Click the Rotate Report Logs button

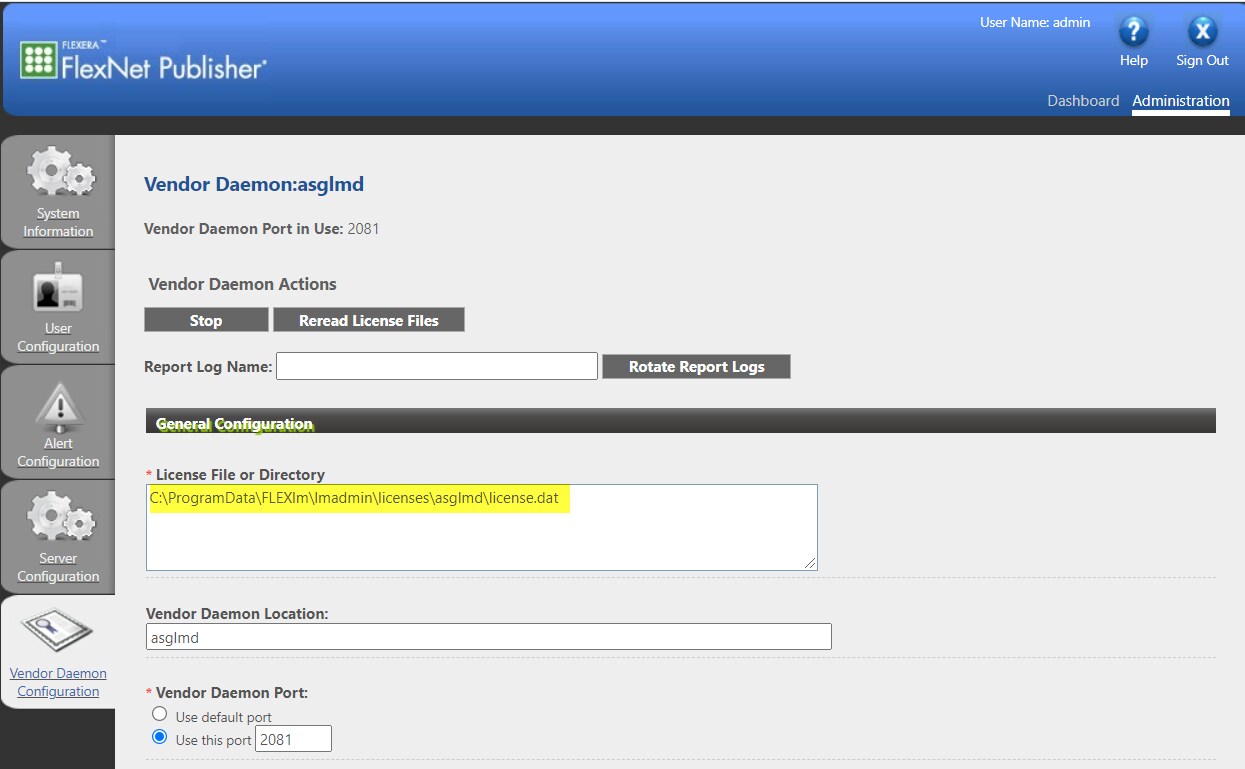tap(696, 367)
